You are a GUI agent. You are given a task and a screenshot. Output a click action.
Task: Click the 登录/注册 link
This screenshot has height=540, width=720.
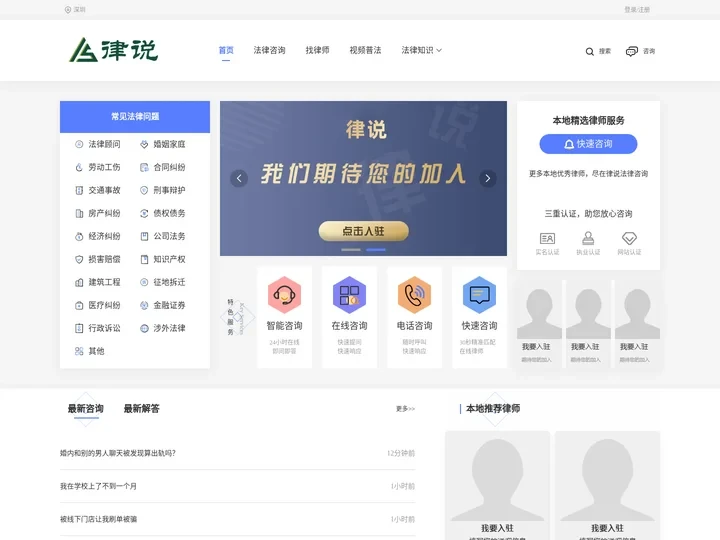click(x=637, y=10)
